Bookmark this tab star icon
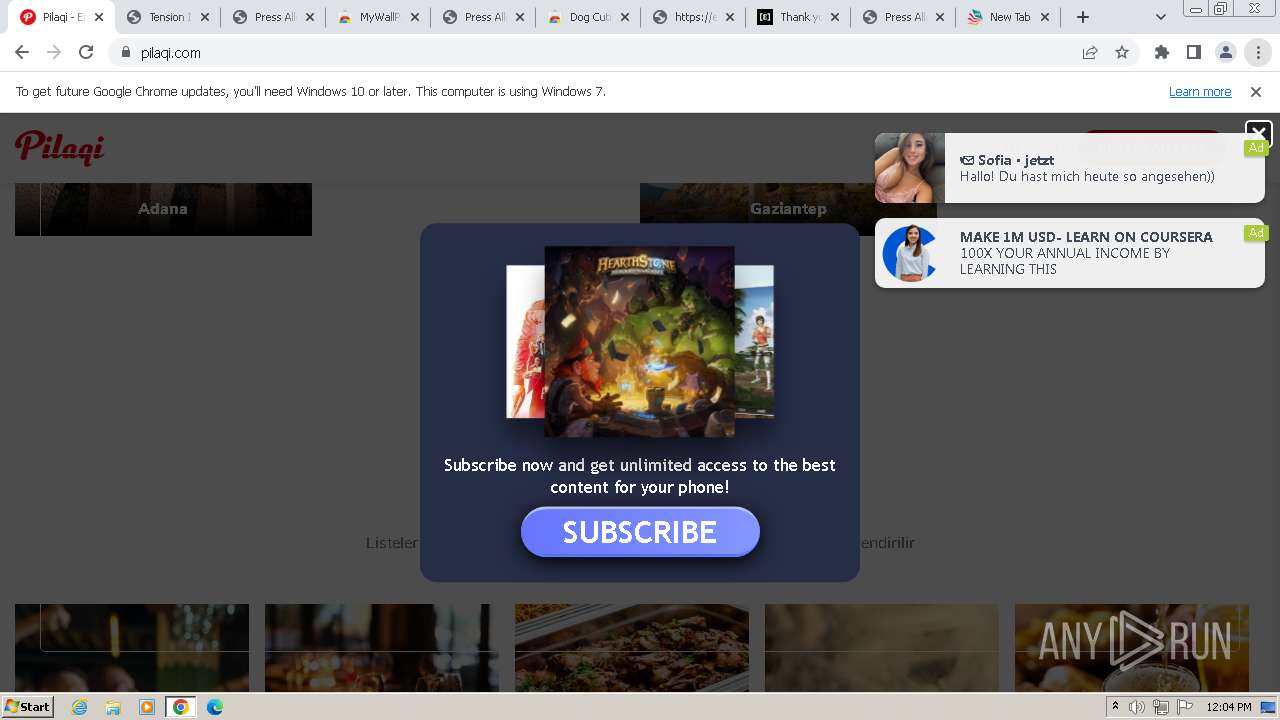The width and height of the screenshot is (1280, 720). tap(1122, 53)
